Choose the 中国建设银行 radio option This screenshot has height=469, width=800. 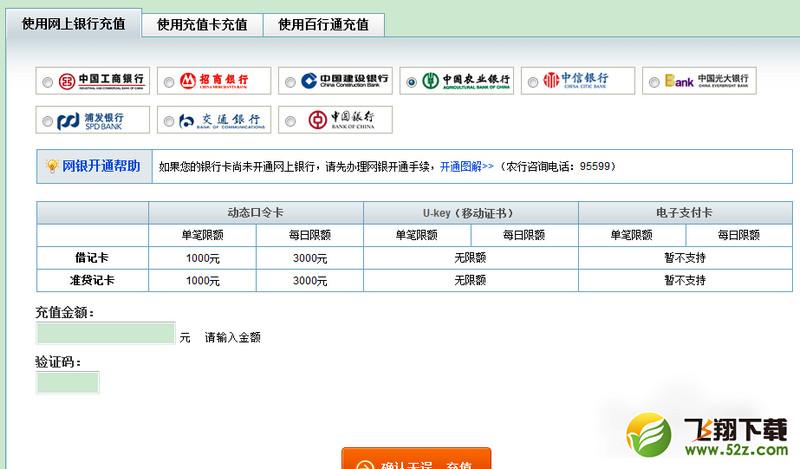[x=290, y=82]
